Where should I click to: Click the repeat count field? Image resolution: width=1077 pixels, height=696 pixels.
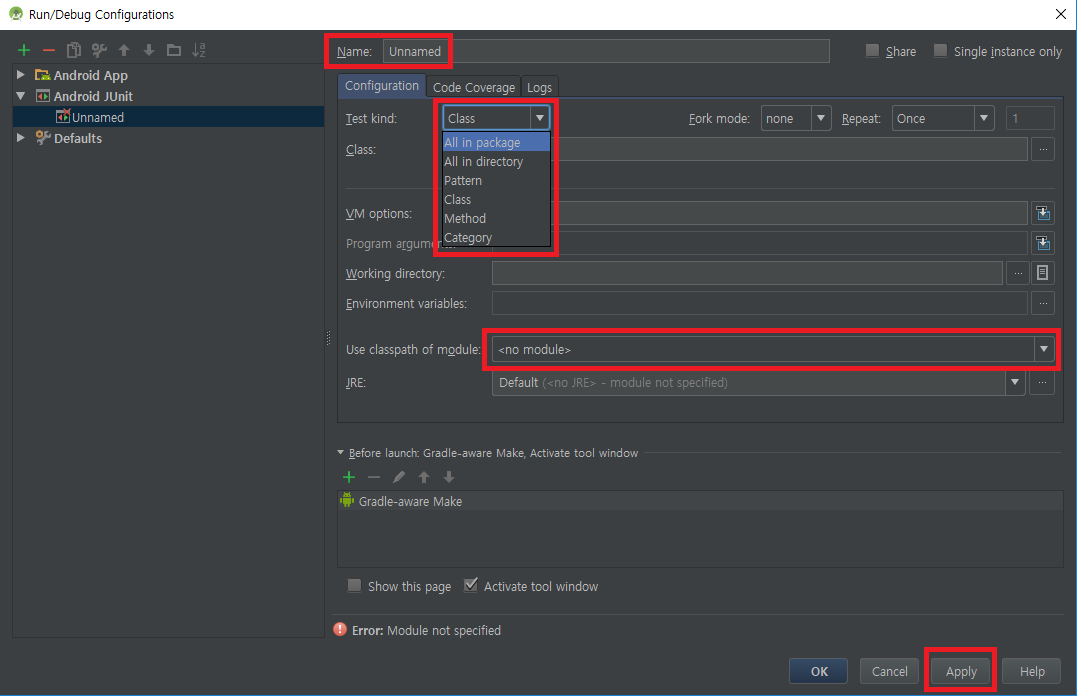coord(1030,118)
